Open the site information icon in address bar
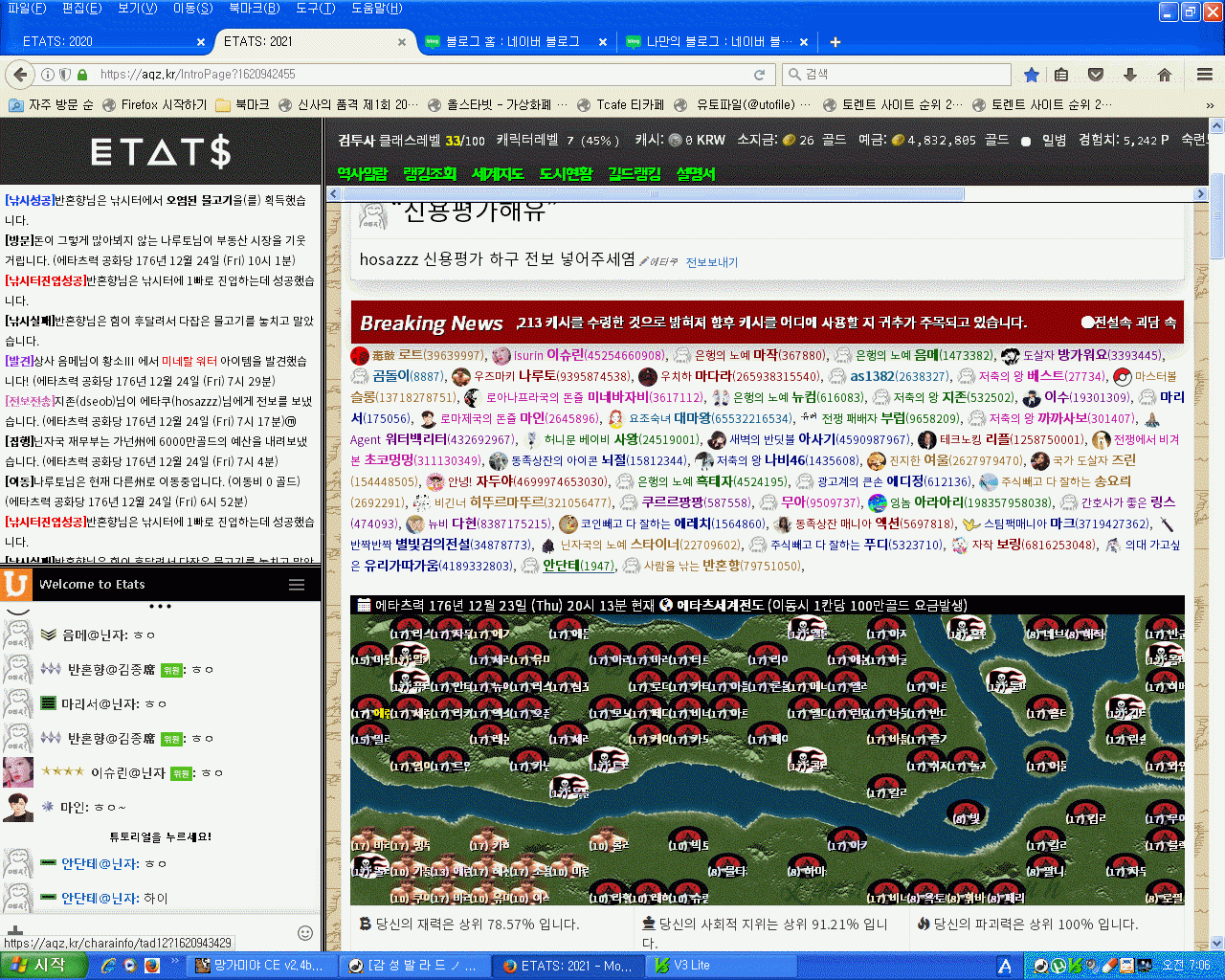The height and width of the screenshot is (980, 1225). [x=48, y=74]
